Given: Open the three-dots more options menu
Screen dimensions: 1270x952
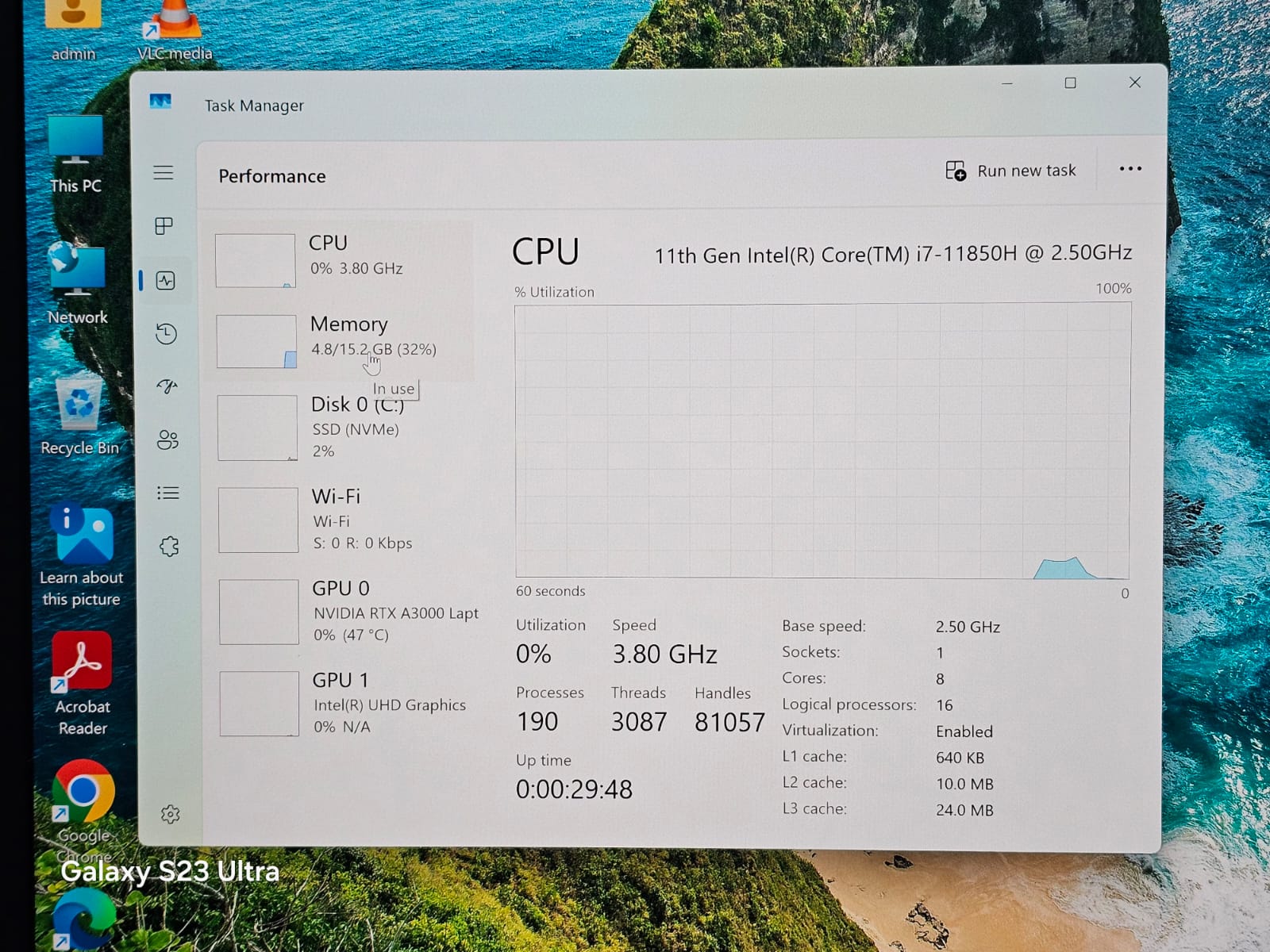Looking at the screenshot, I should [x=1130, y=168].
